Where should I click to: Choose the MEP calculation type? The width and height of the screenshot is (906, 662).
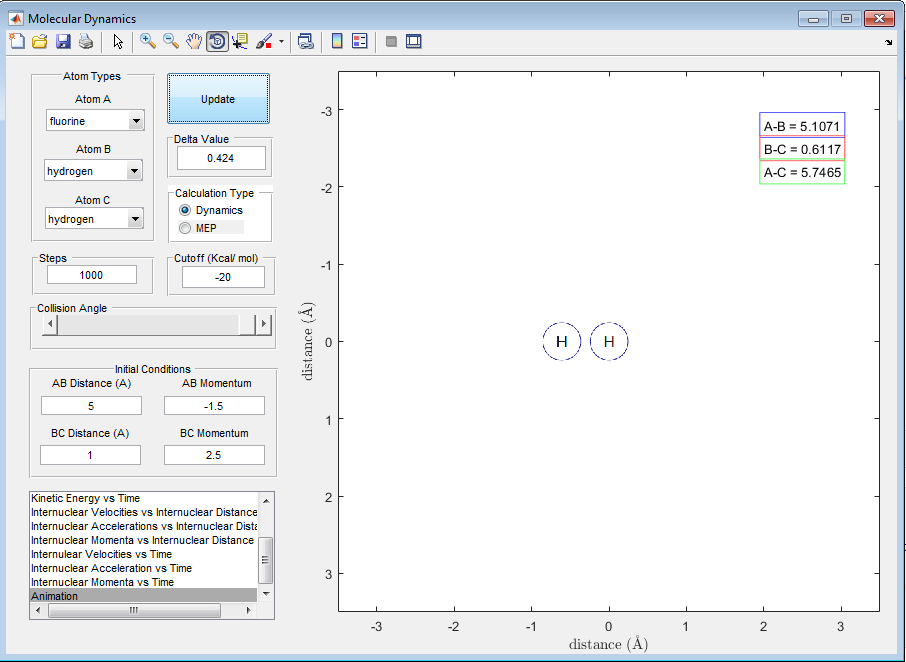(185, 228)
